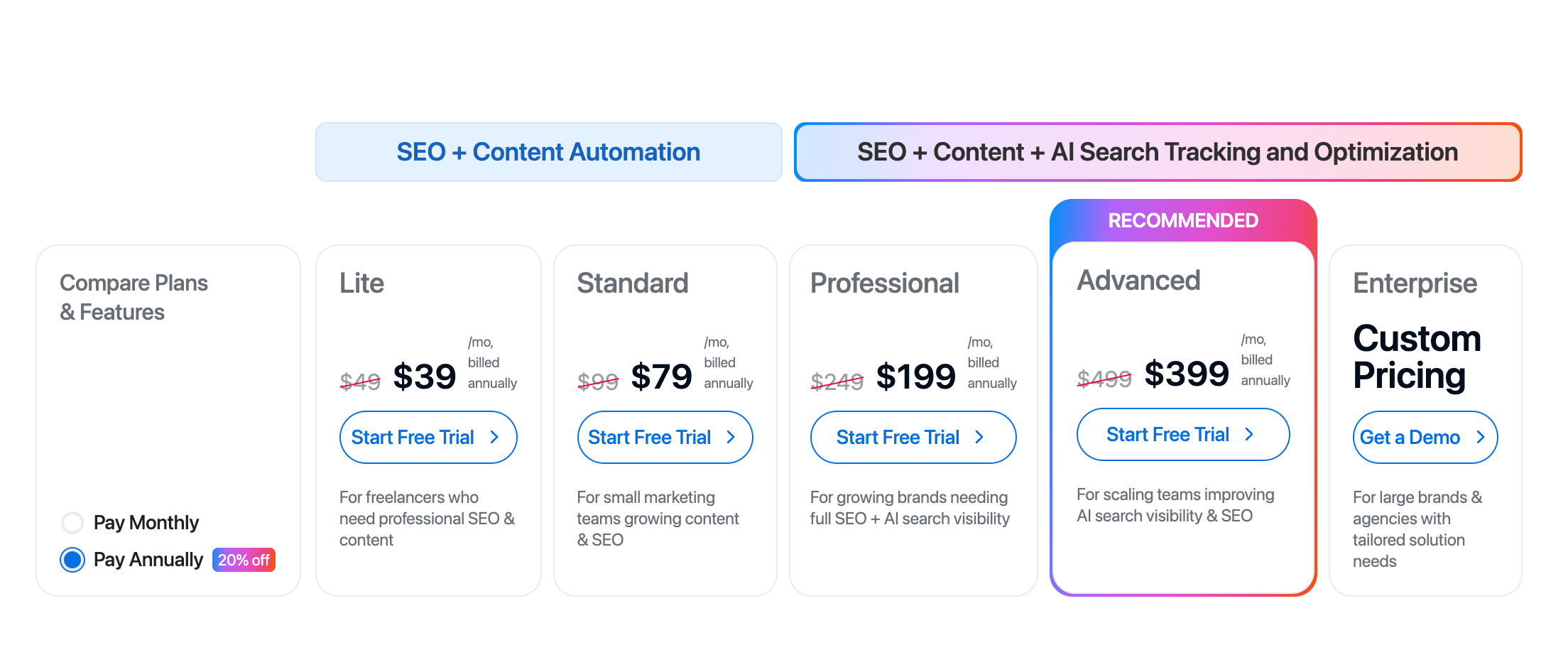Click the Pay Monthly label text
The height and width of the screenshot is (655, 1568).
pyautogui.click(x=146, y=523)
